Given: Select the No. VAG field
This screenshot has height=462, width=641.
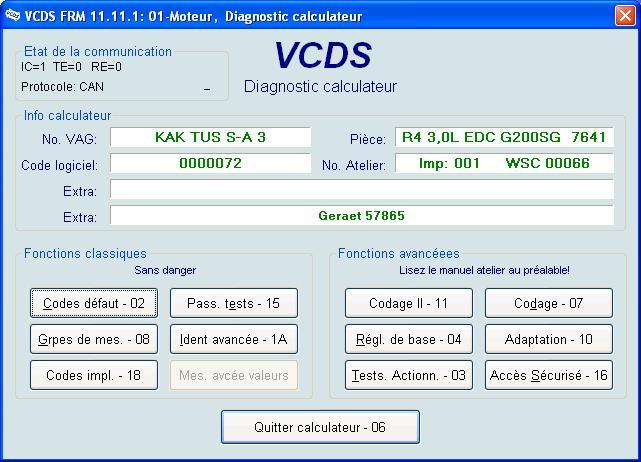Looking at the screenshot, I should (211, 137).
